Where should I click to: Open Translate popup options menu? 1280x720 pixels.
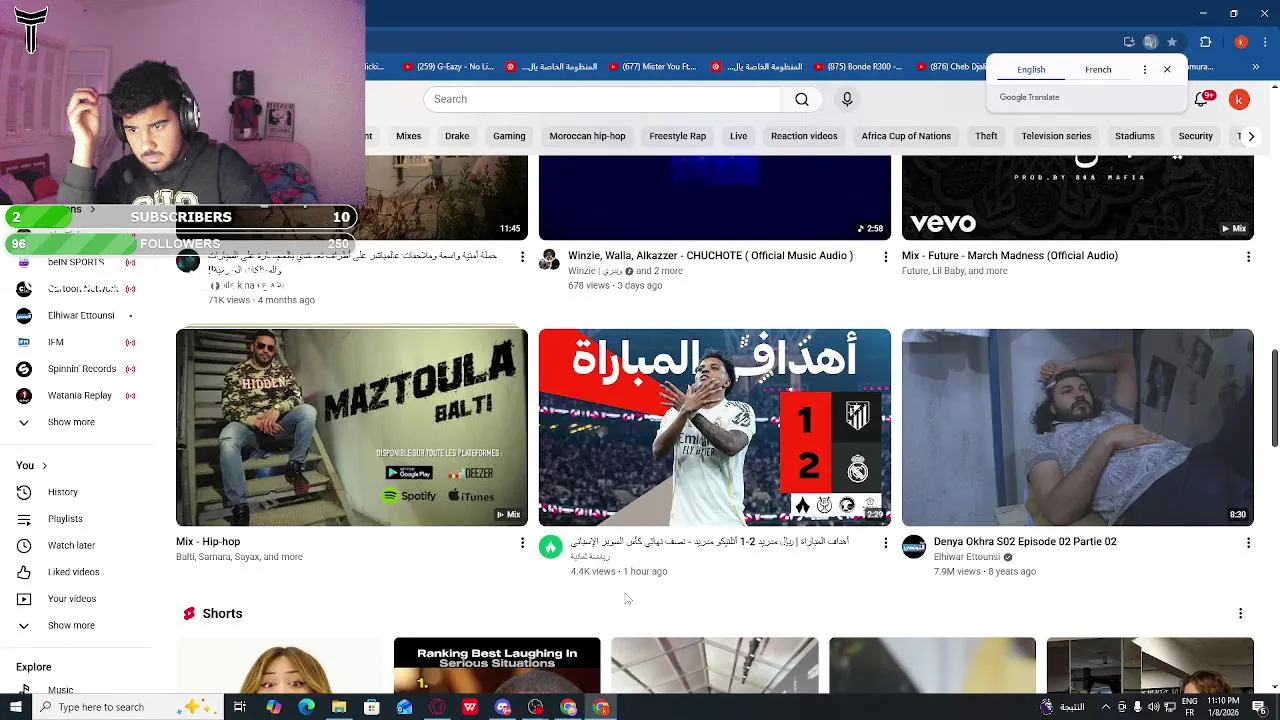1144,70
